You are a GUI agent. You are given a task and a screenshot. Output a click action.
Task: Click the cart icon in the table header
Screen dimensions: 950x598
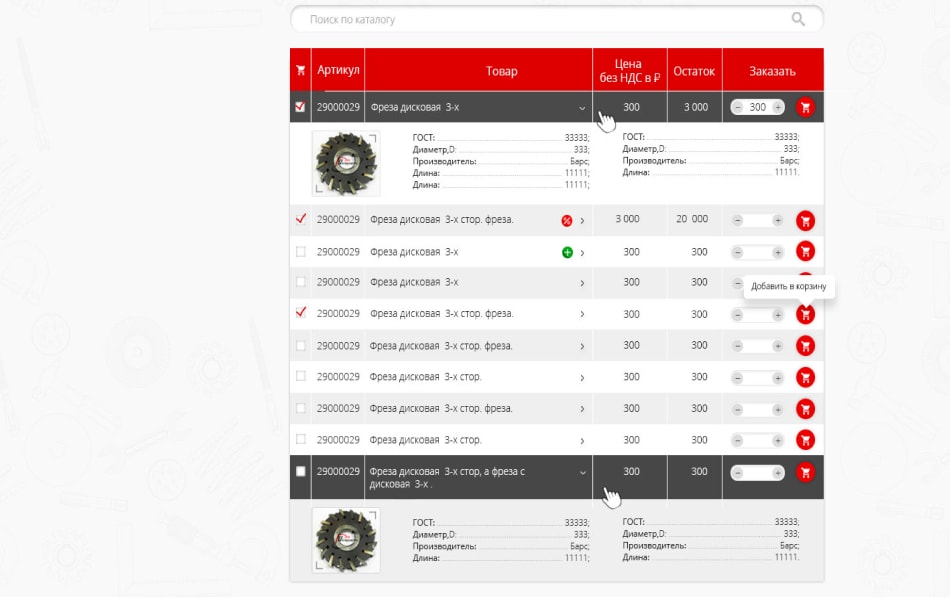tap(300, 71)
